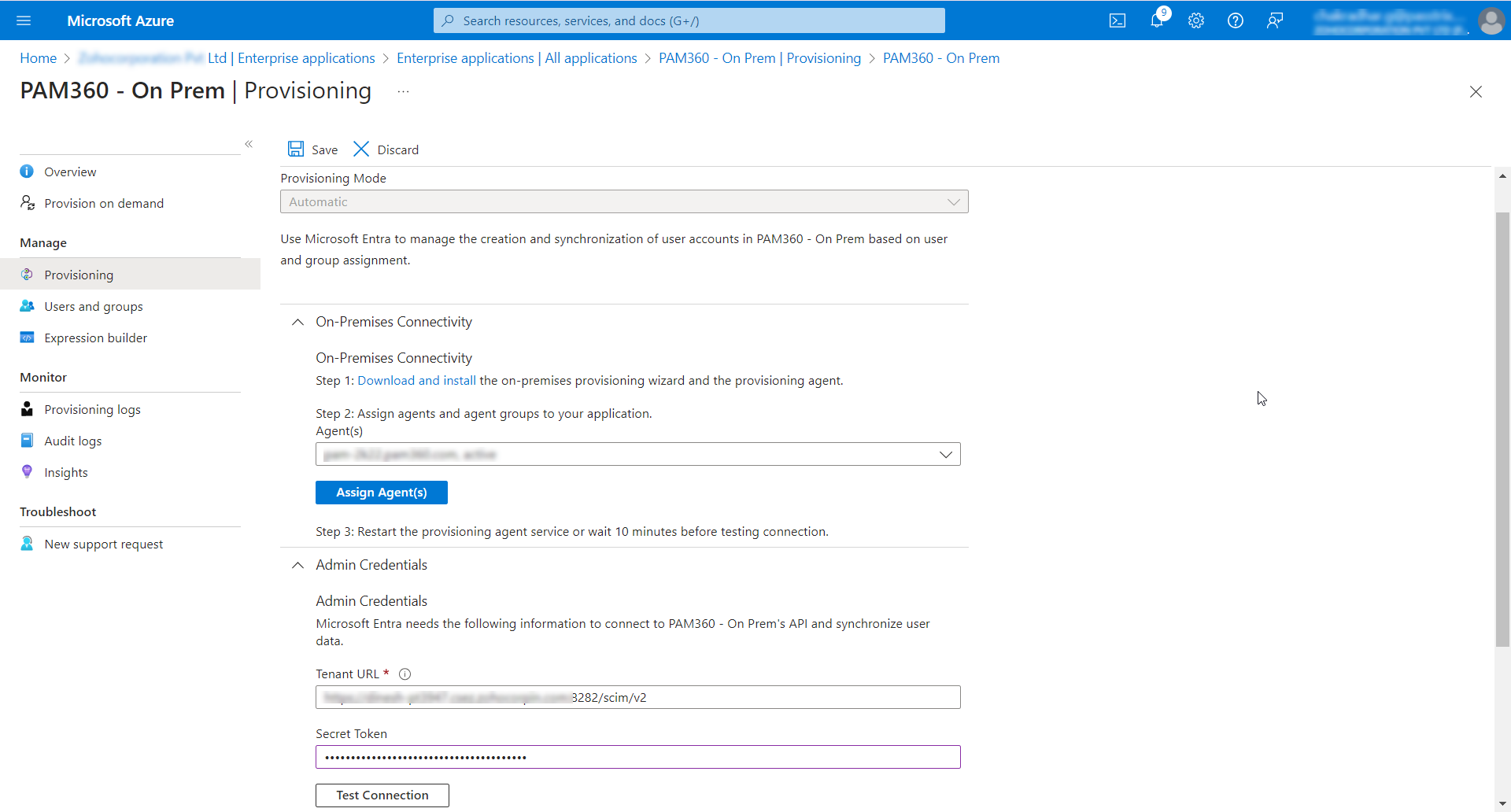Click the Tenant URL info icon
Screen dimensions: 1511x812
(x=405, y=674)
